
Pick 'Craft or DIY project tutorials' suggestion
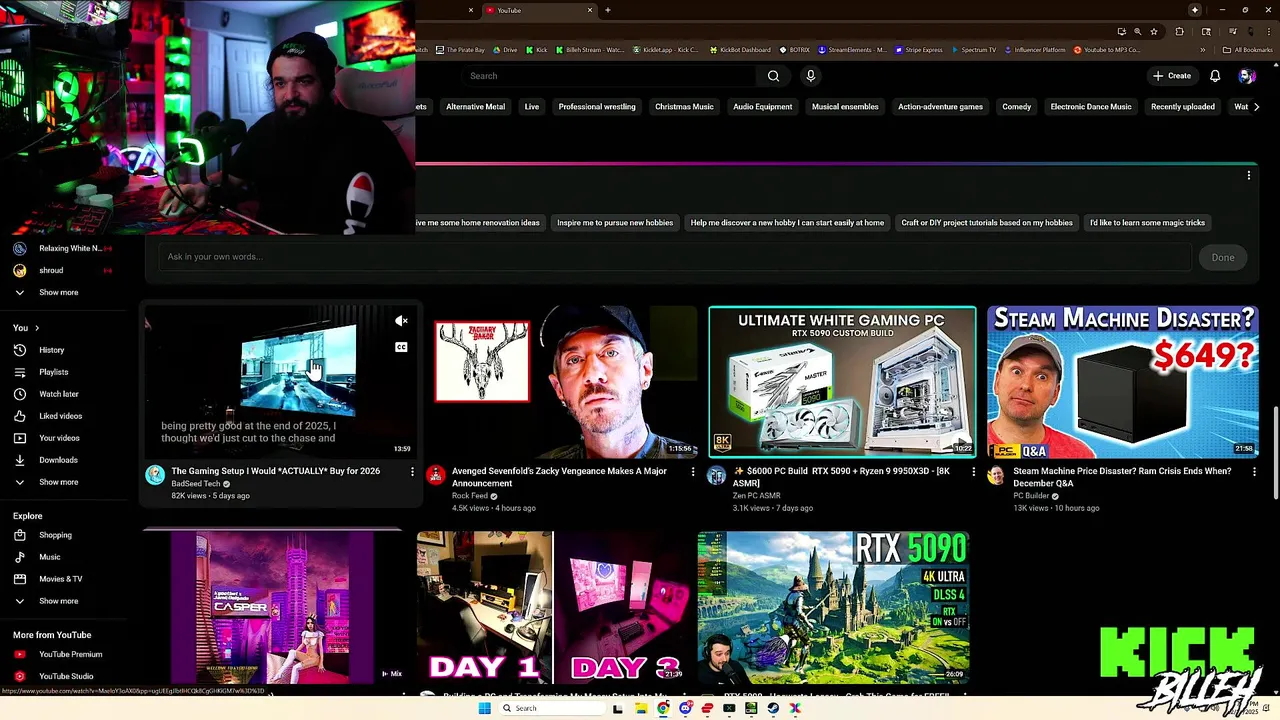987,223
